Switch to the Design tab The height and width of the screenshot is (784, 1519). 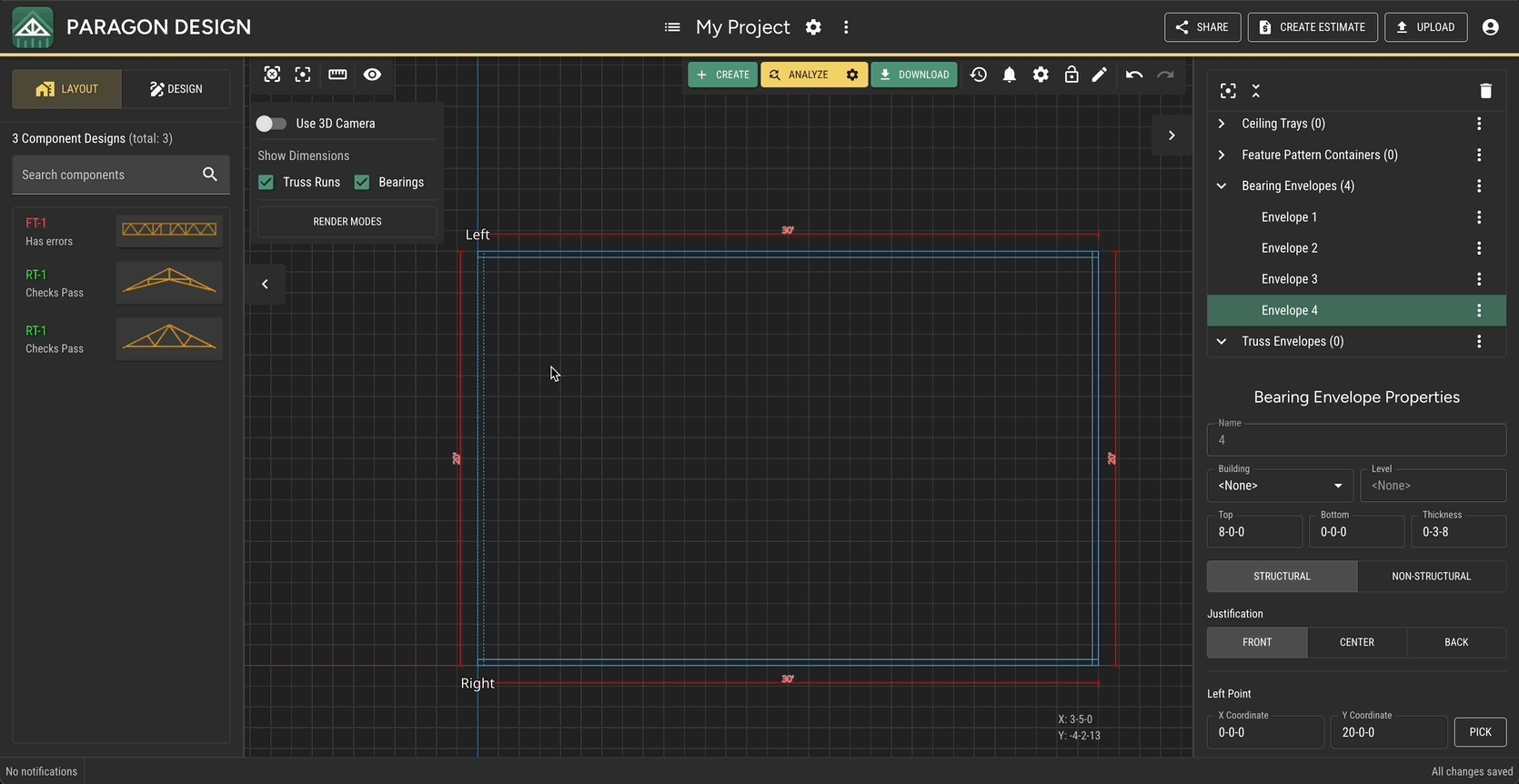click(x=176, y=89)
